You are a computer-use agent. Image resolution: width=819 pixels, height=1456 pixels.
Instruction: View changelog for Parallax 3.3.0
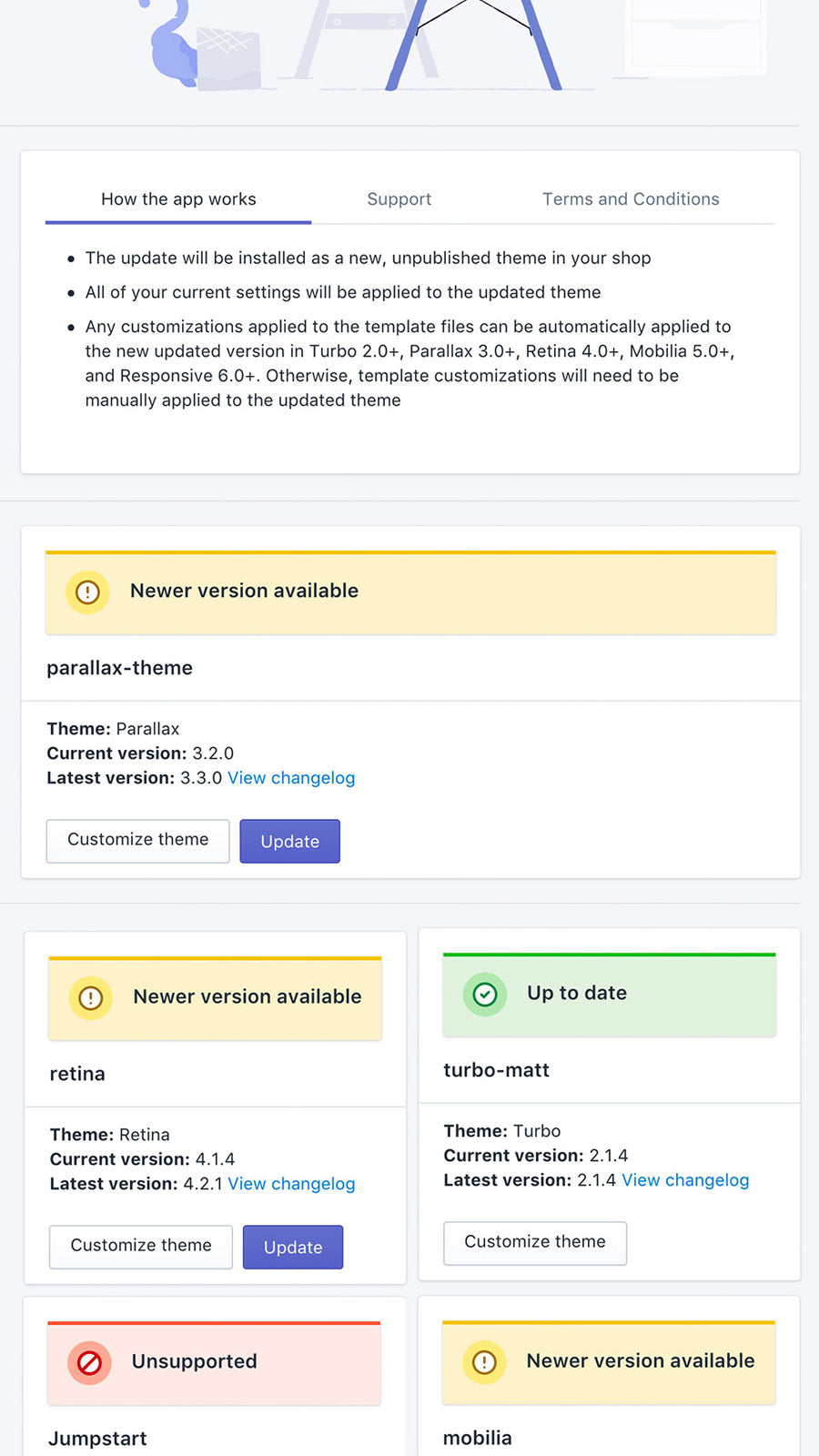coord(291,778)
